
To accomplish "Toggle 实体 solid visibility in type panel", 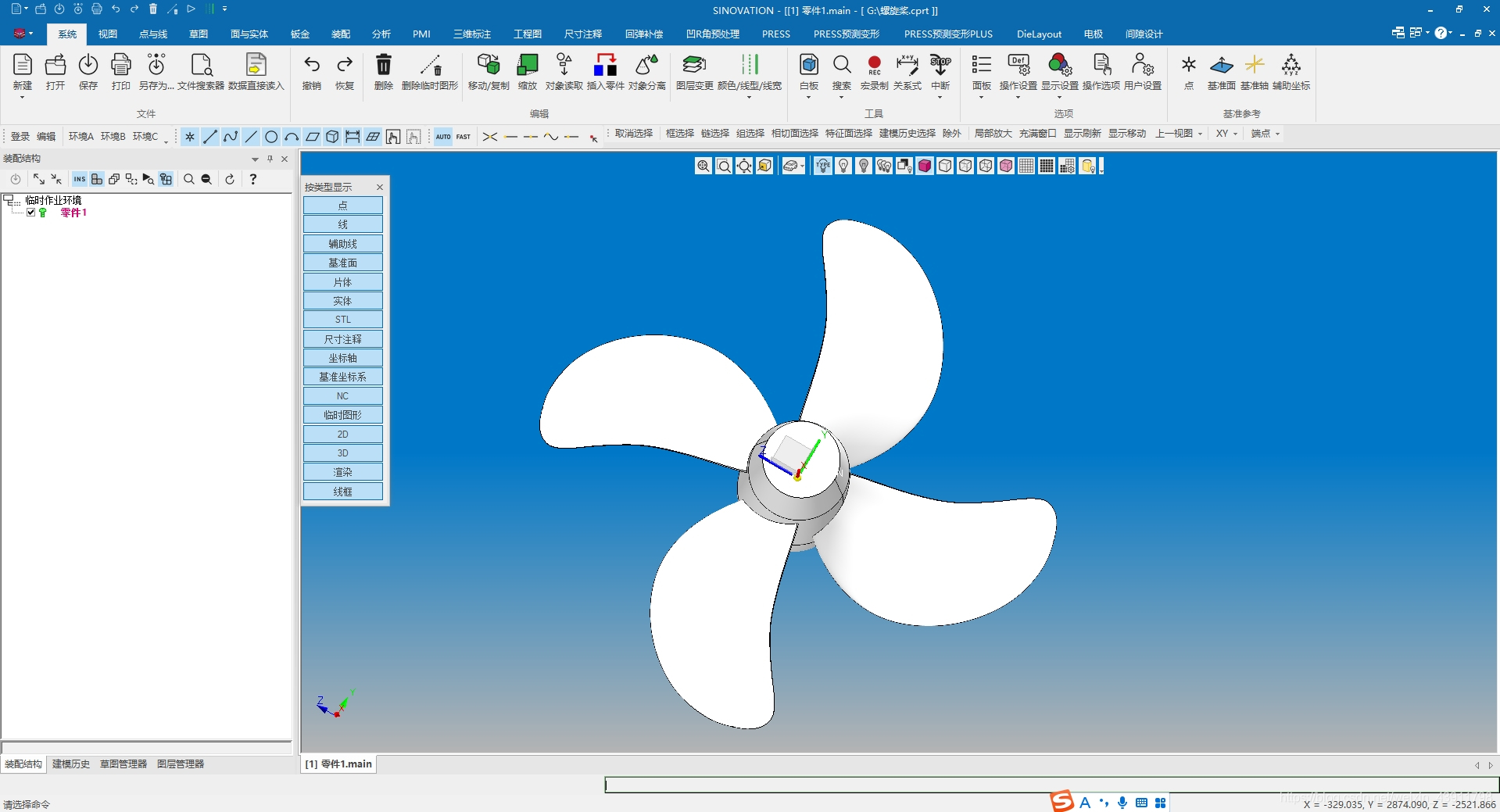I will (342, 301).
